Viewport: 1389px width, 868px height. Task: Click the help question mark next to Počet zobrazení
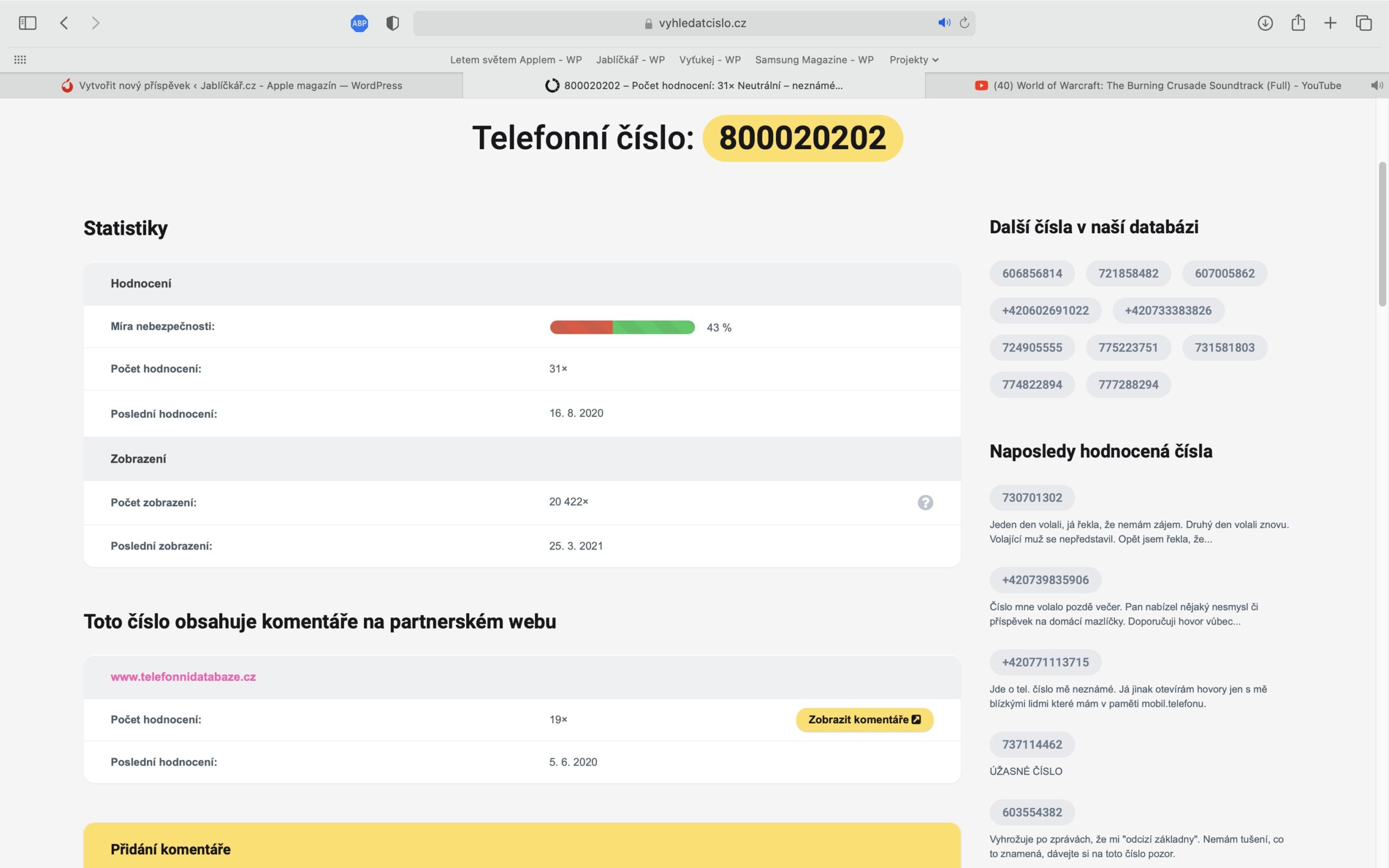[x=926, y=502]
